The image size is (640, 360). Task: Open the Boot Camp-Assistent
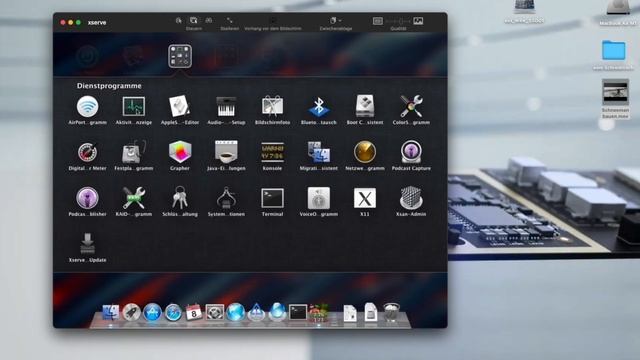[x=364, y=107]
